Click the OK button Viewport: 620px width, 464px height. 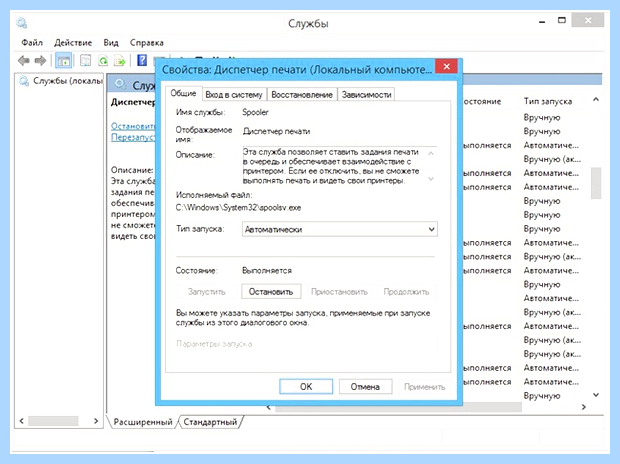pyautogui.click(x=306, y=386)
